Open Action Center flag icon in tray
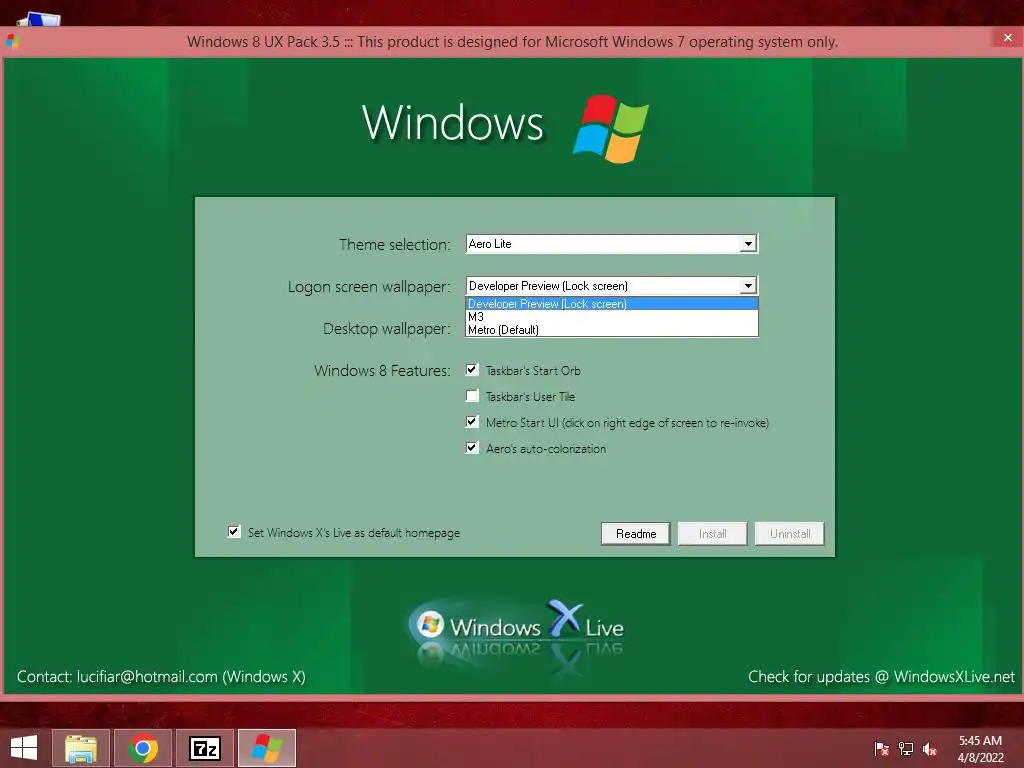The width and height of the screenshot is (1024, 768). click(882, 749)
